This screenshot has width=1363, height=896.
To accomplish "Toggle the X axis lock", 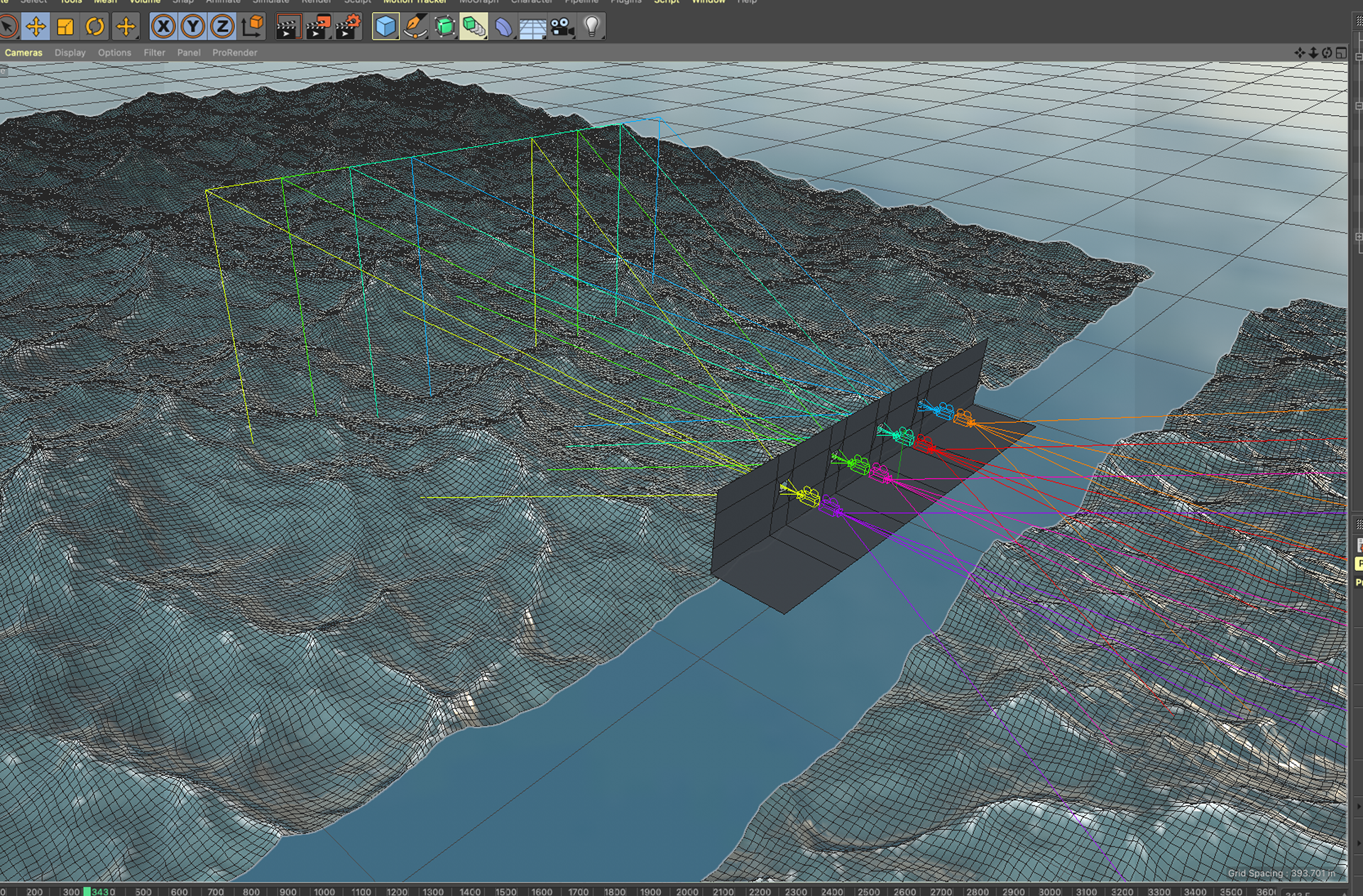I will coord(163,27).
